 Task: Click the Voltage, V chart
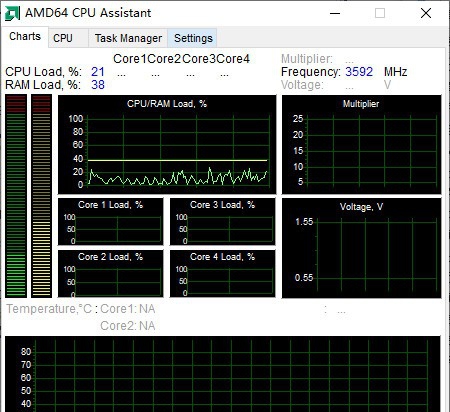click(x=362, y=248)
